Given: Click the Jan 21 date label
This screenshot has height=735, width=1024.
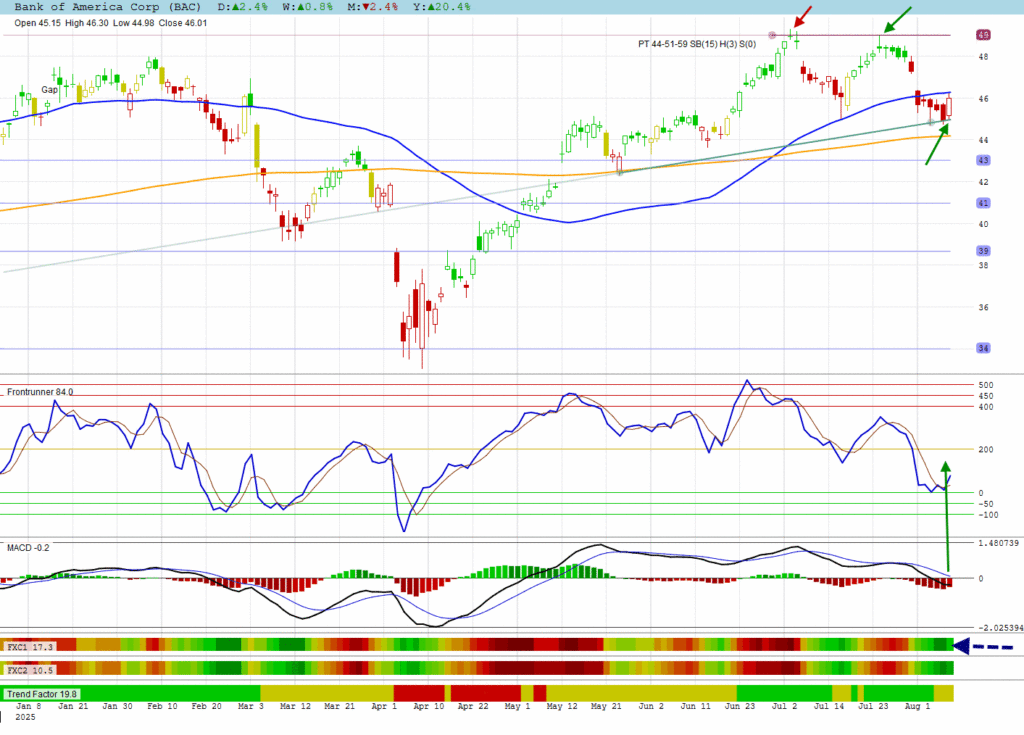Looking at the screenshot, I should point(73,706).
